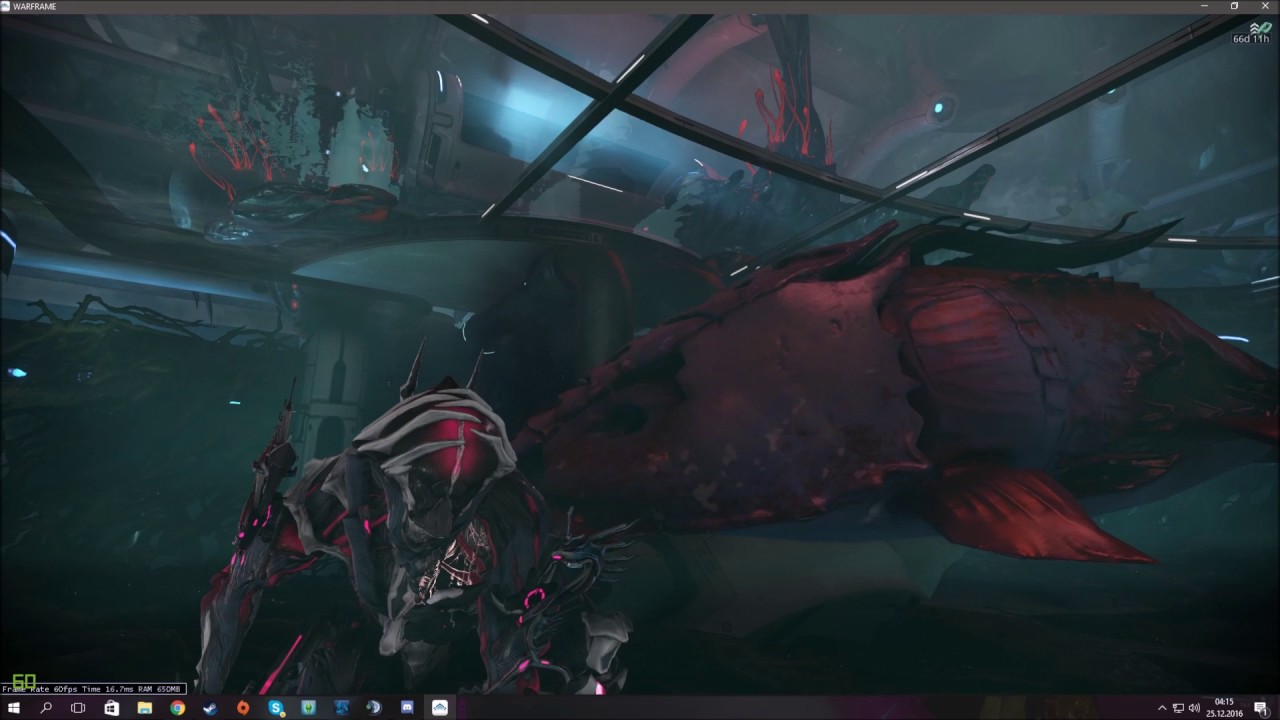Click the Warframe title bar app icon
Image resolution: width=1280 pixels, height=720 pixels.
pyautogui.click(x=6, y=6)
